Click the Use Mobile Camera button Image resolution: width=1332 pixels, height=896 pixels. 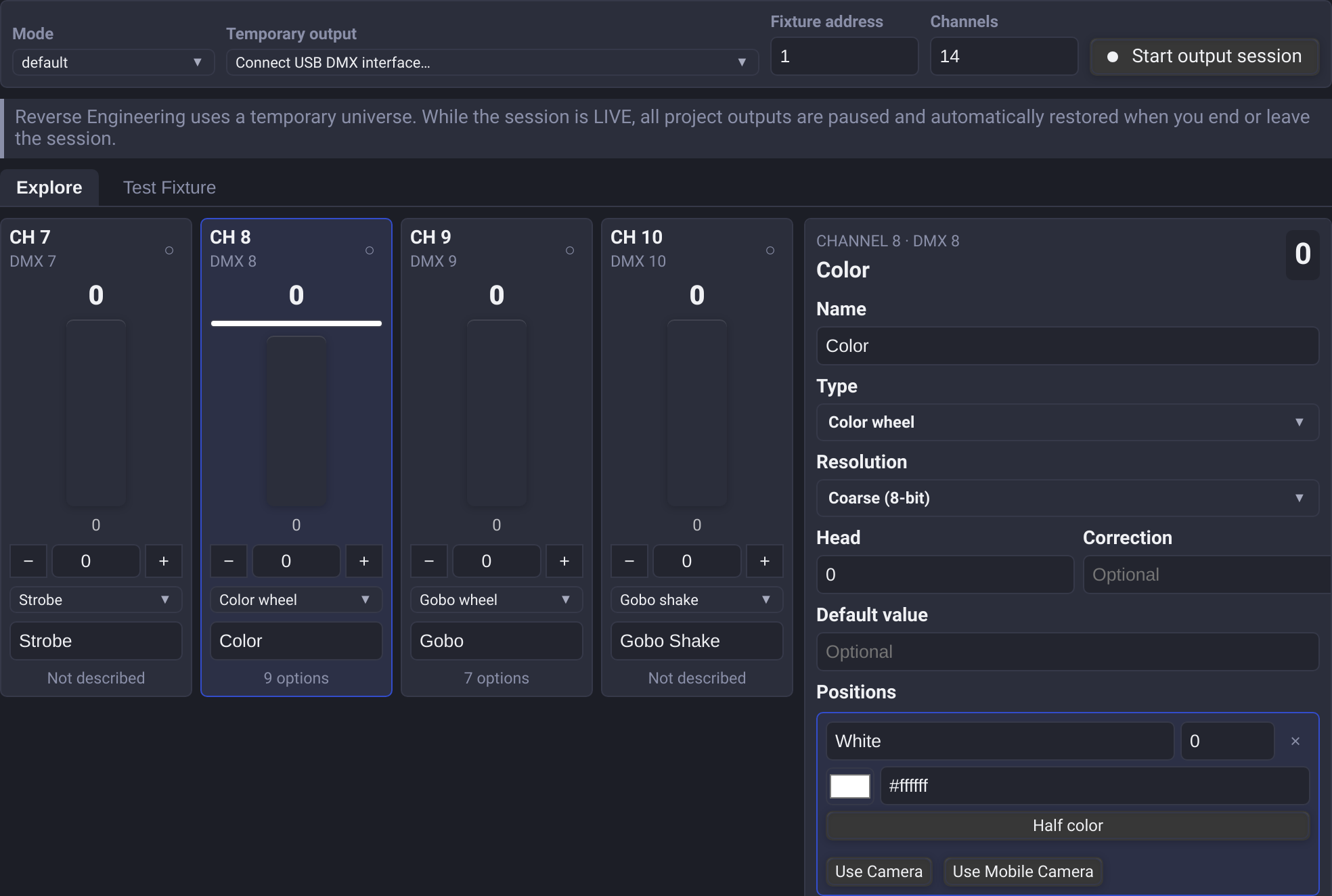[x=1023, y=872]
